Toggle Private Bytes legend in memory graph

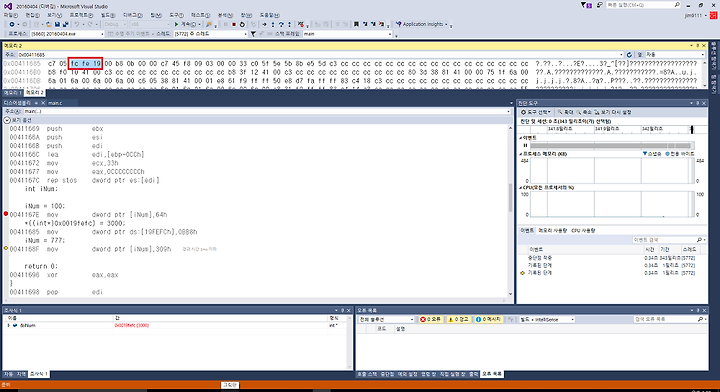[680, 154]
